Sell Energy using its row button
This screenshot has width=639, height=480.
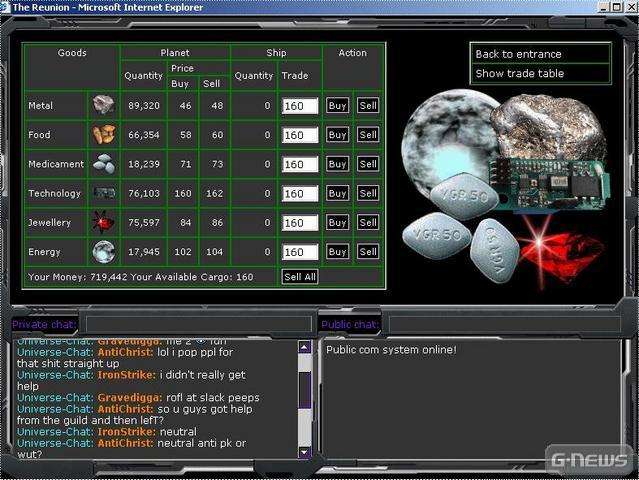click(x=367, y=252)
